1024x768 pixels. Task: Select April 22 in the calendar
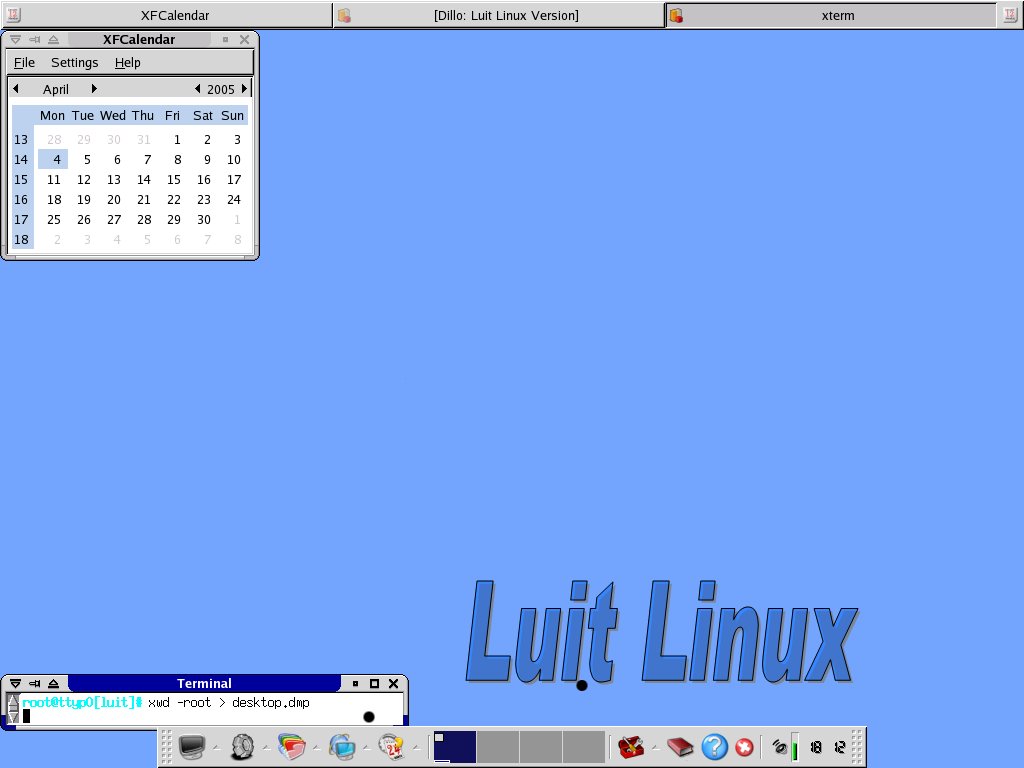(x=174, y=200)
